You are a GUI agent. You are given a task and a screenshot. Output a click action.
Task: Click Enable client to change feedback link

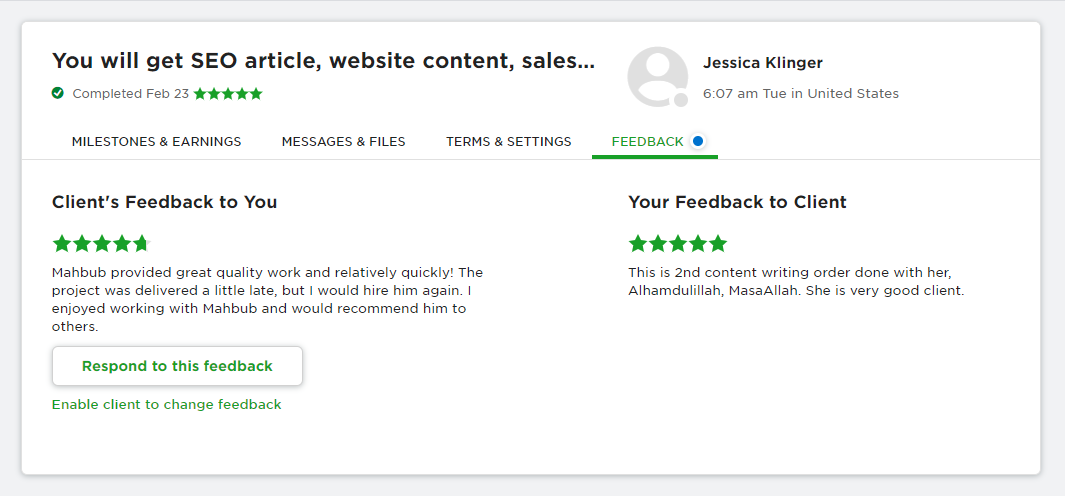point(166,405)
